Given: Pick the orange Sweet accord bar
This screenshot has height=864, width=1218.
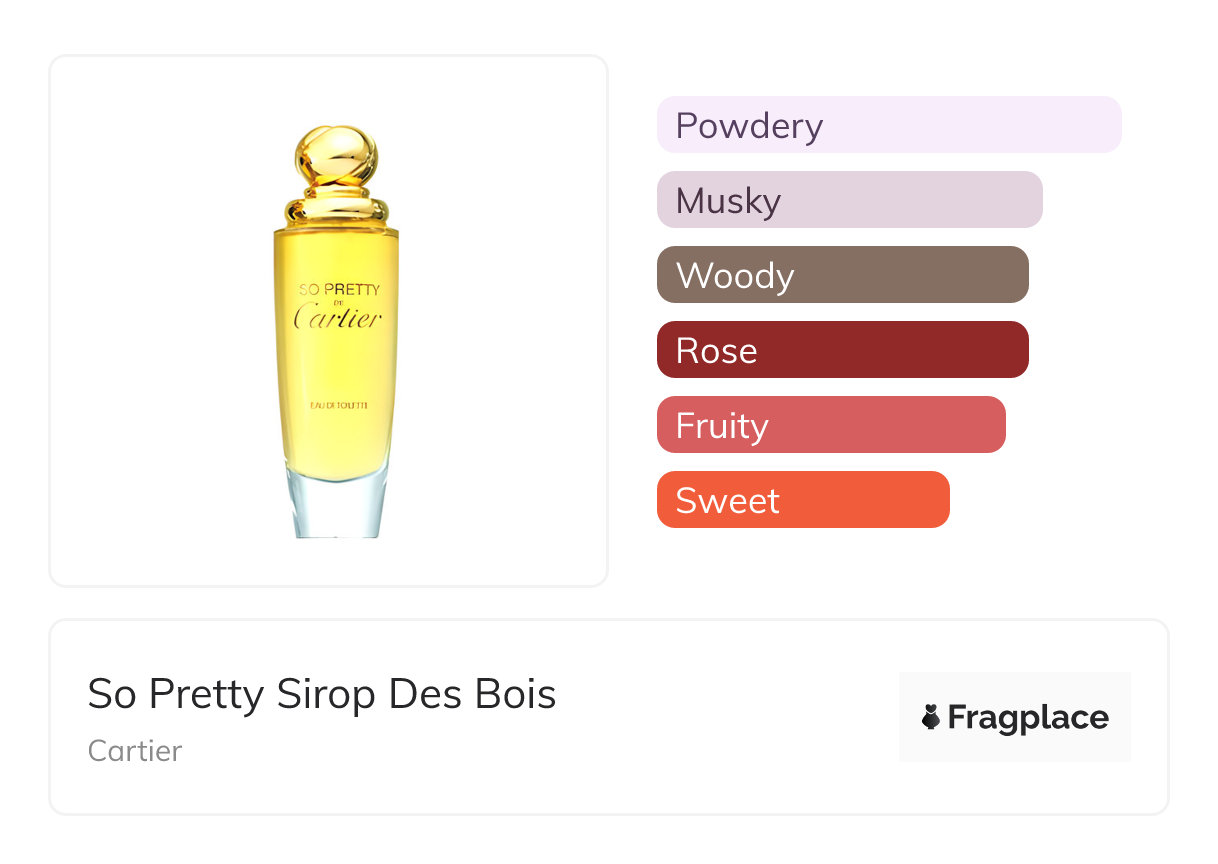Looking at the screenshot, I should (802, 500).
